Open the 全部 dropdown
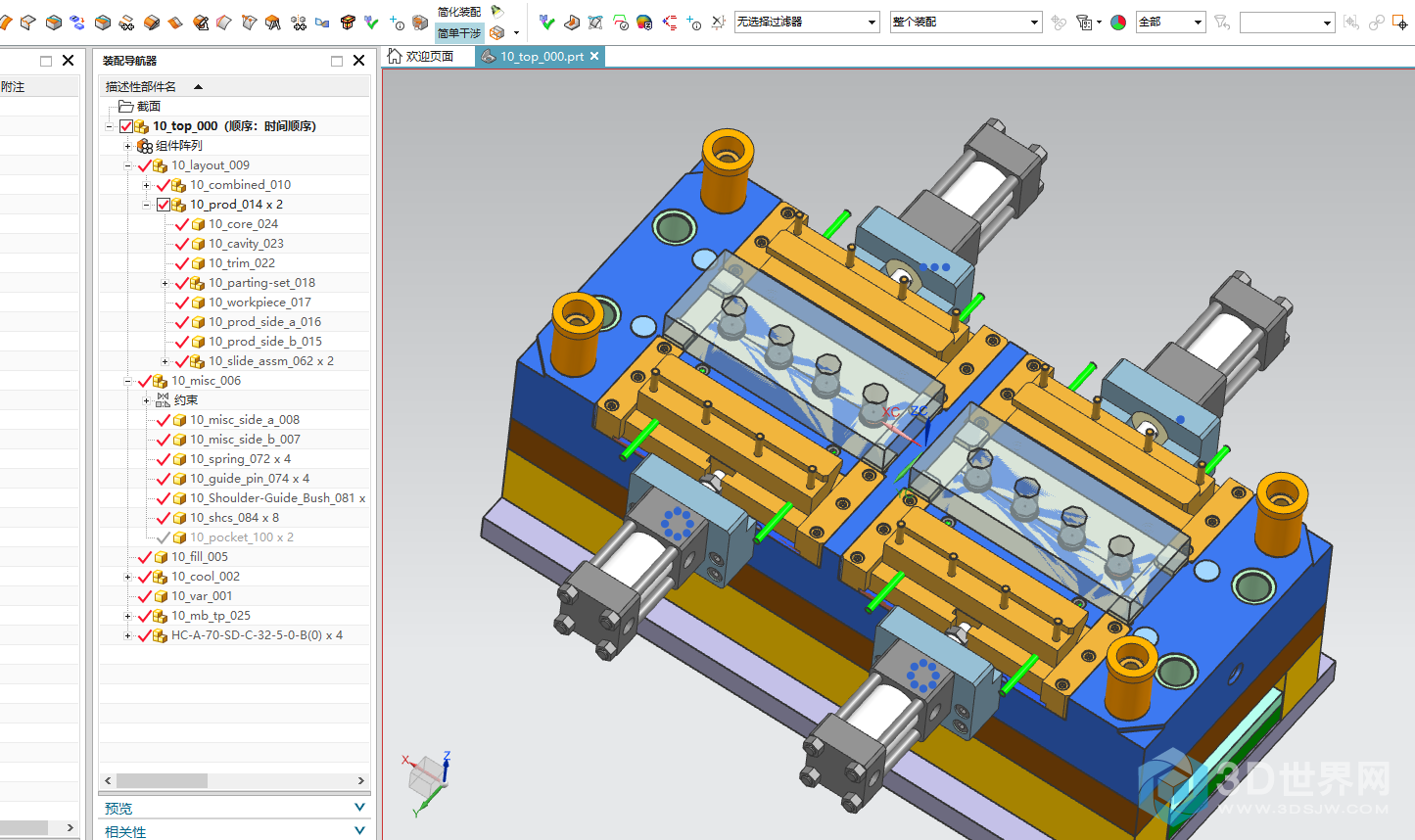 pos(1170,22)
